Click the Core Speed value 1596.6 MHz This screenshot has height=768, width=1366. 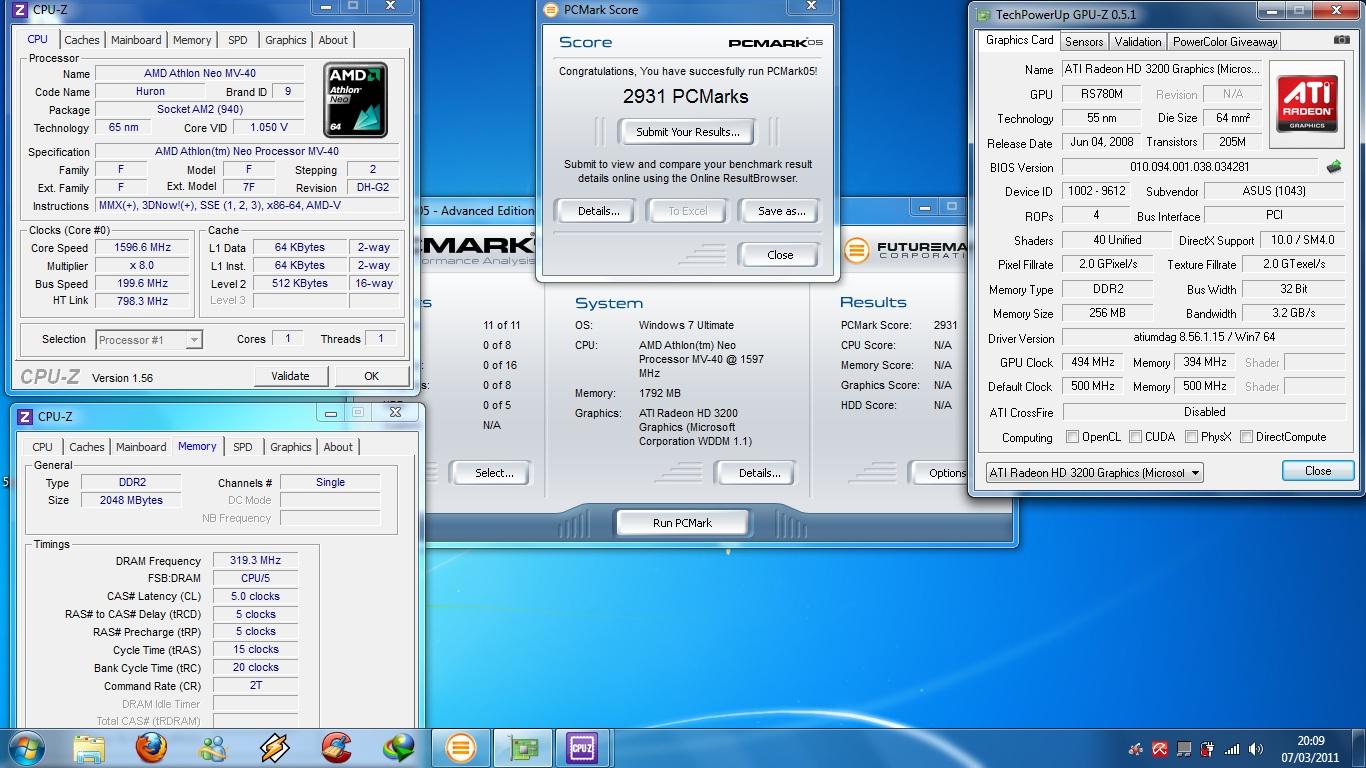click(x=143, y=248)
